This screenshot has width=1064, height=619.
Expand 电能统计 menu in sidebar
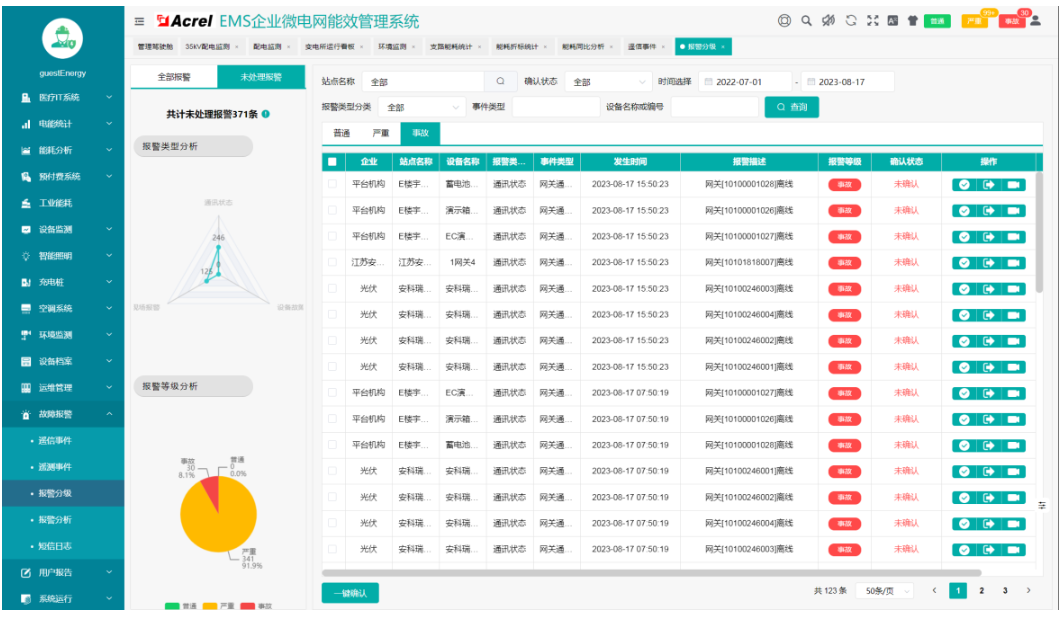(62, 124)
